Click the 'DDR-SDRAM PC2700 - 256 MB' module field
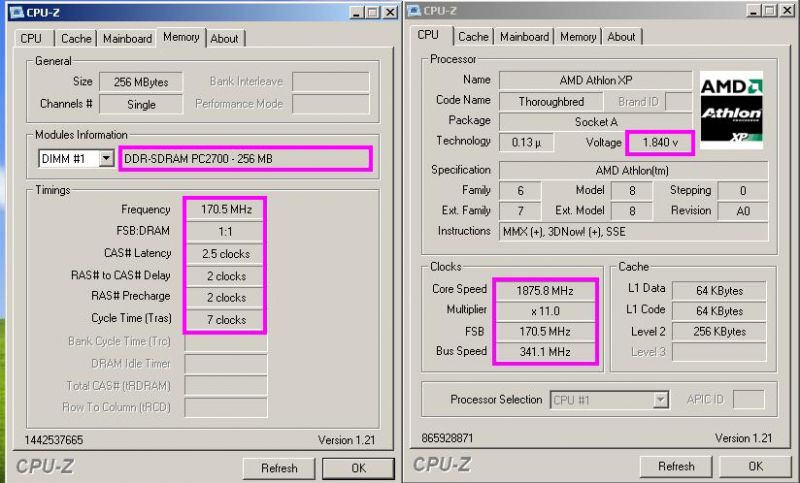This screenshot has height=483, width=800. tap(245, 159)
